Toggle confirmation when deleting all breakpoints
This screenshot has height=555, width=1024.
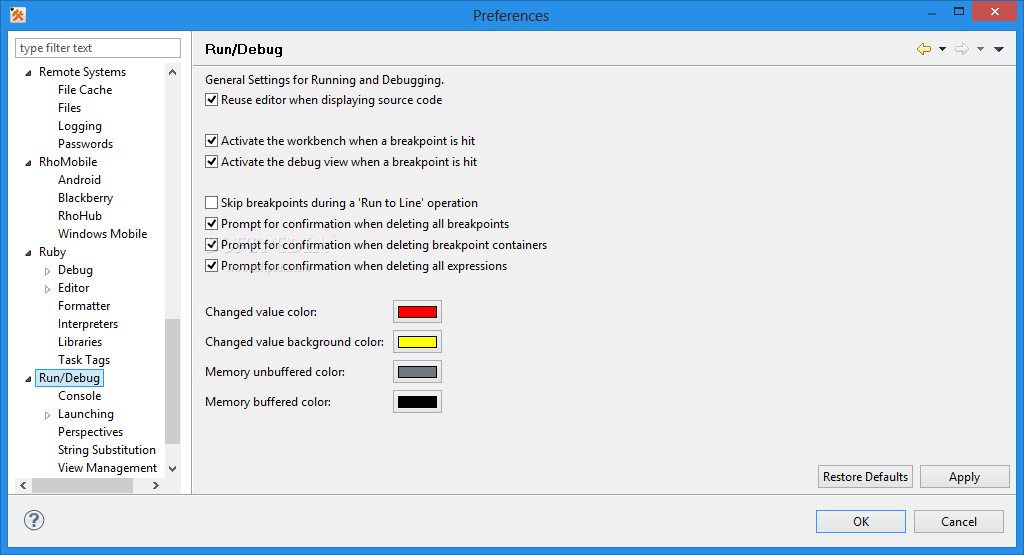[x=212, y=224]
